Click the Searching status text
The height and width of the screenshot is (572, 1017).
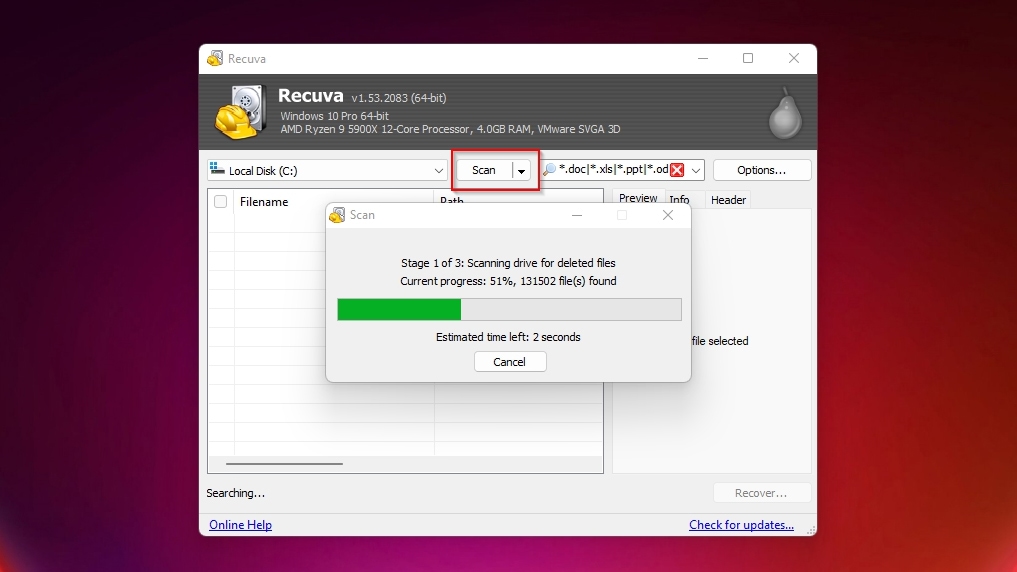pos(235,493)
